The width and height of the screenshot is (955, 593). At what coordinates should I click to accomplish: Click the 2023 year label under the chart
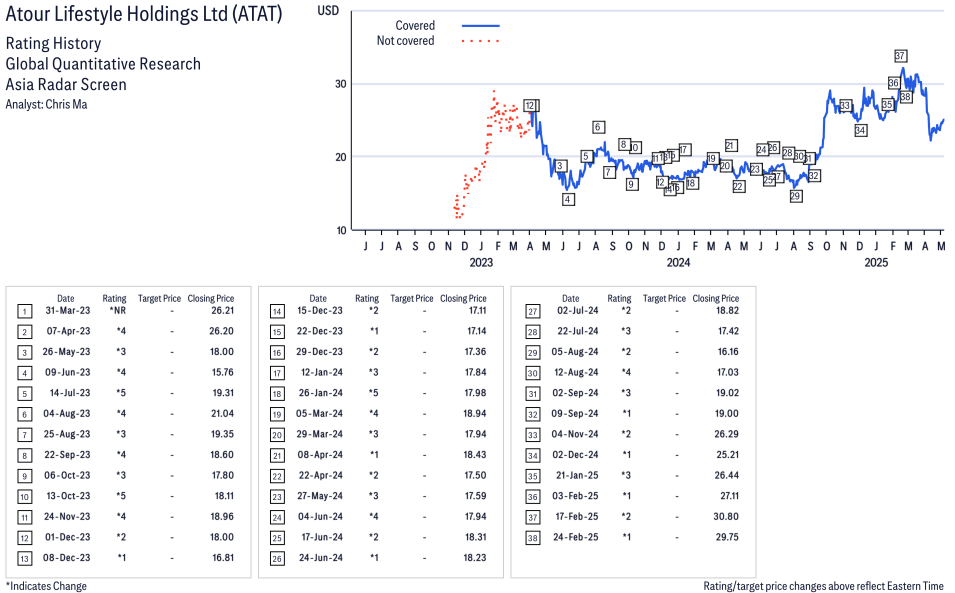pos(481,262)
